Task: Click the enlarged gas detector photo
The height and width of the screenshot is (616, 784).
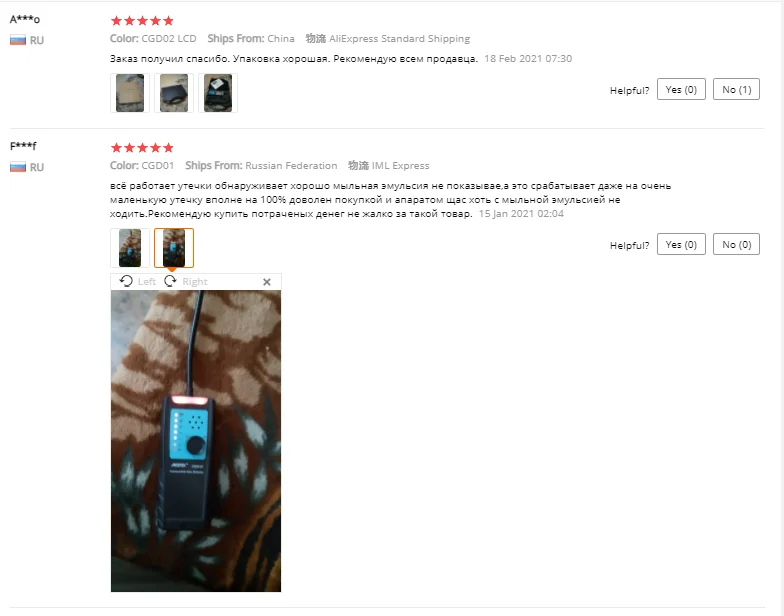Action: pyautogui.click(x=196, y=441)
